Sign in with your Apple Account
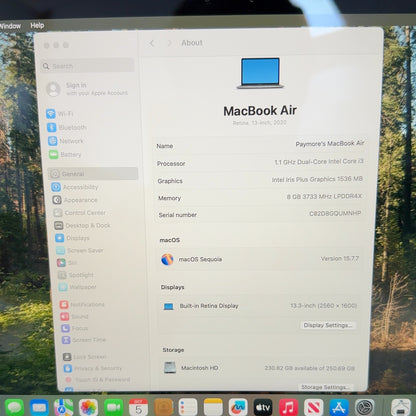Viewport: 416px width, 416px height. (x=87, y=89)
